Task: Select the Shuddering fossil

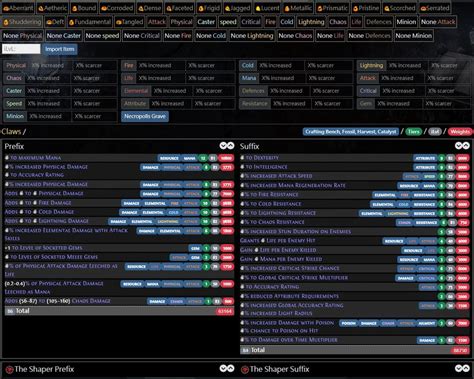Action: tap(22, 22)
